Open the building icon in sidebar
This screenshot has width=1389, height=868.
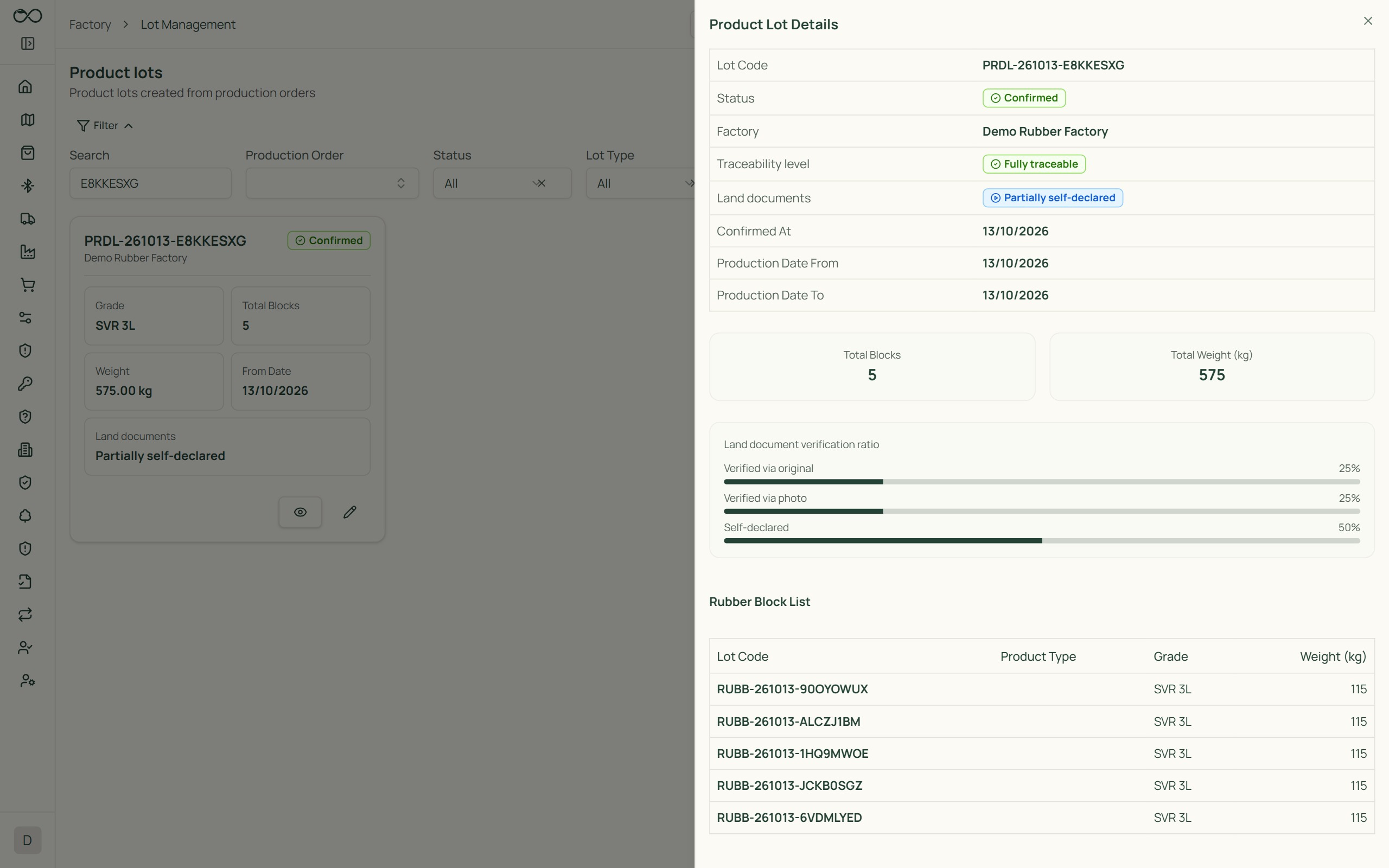point(26,450)
